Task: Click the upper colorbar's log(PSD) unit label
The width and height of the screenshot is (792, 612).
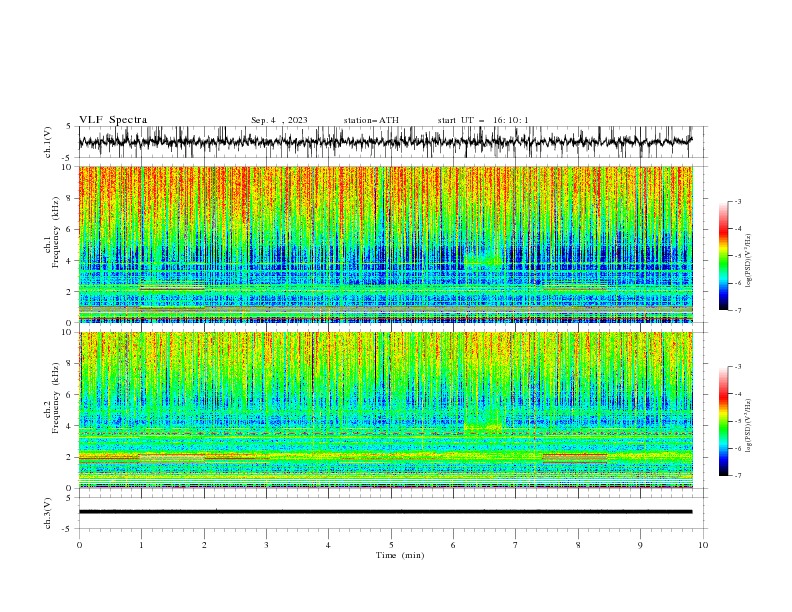Action: [x=749, y=261]
